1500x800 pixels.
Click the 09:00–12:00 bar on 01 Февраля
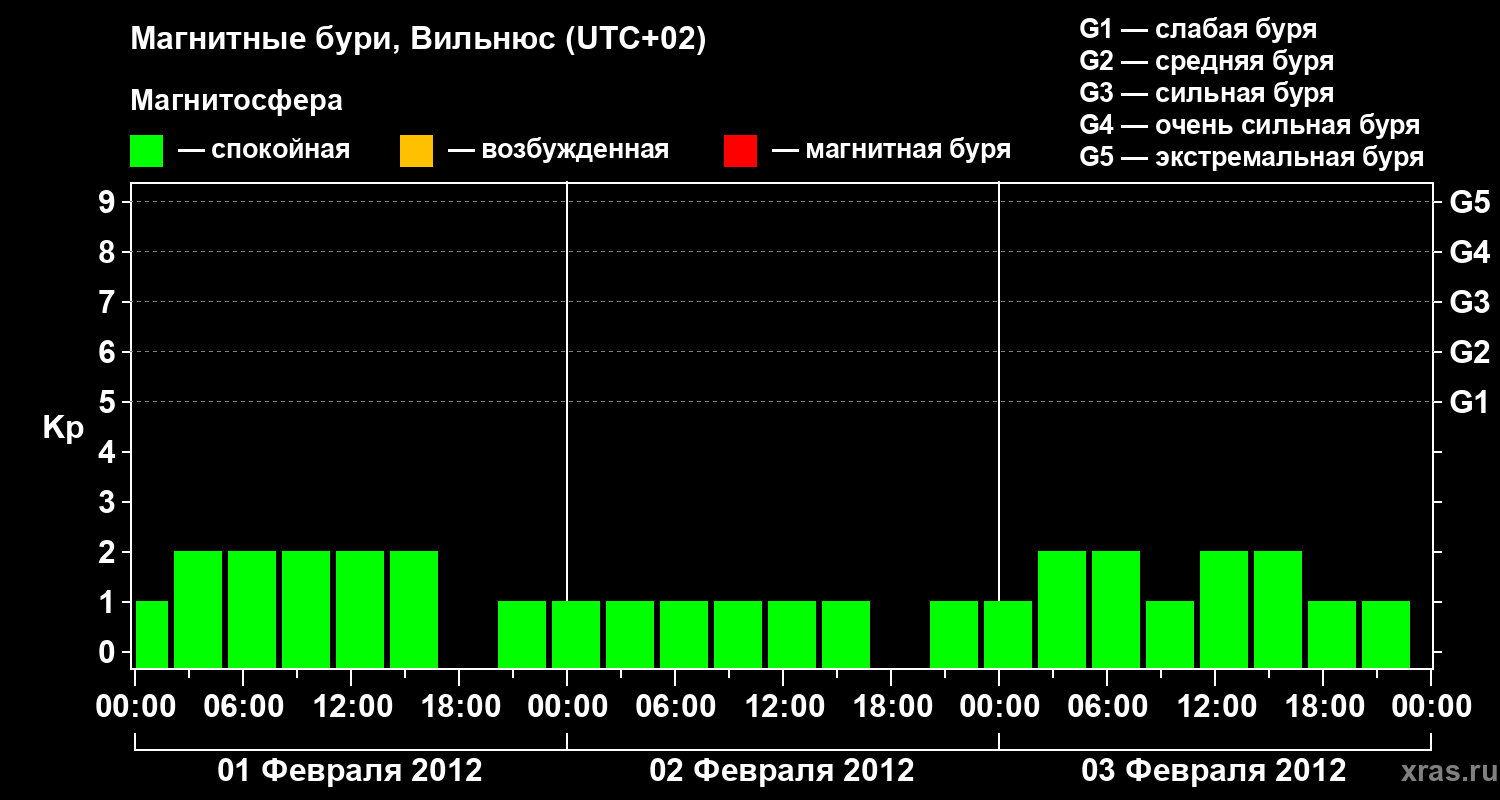[x=306, y=609]
